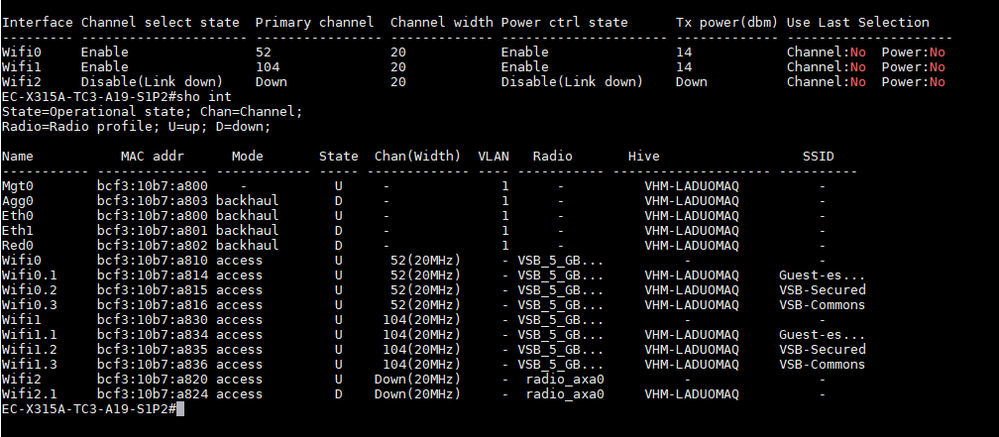Click the first radio_axa0 entry in the Wifi2 row
This screenshot has width=999, height=437.
tap(565, 380)
